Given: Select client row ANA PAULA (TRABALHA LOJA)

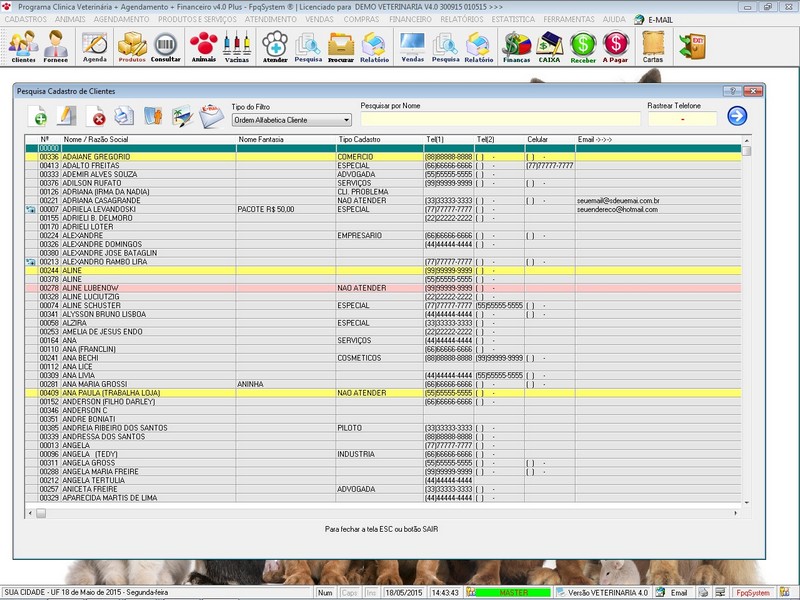Looking at the screenshot, I should pyautogui.click(x=383, y=393).
